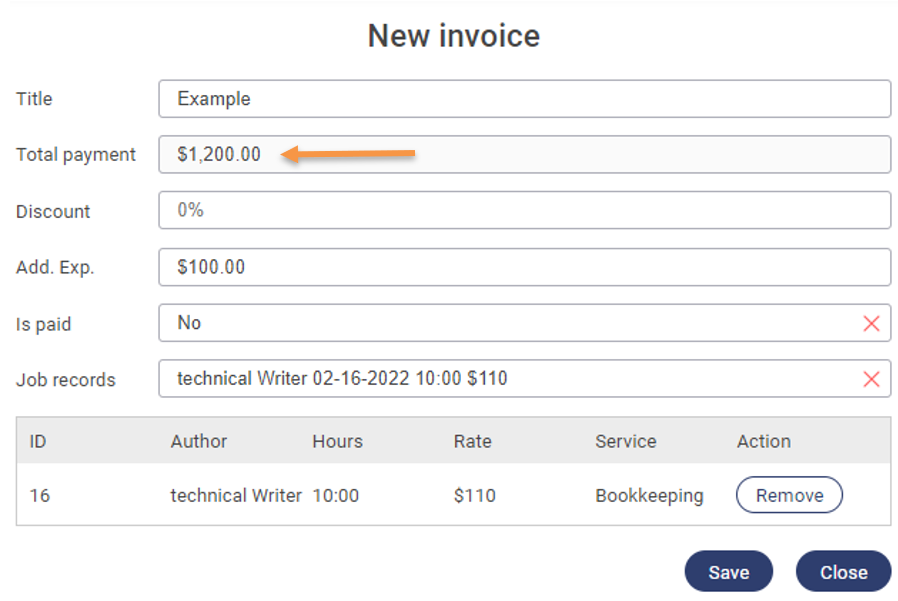Click the New invoice heading
Screen dimensions: 898x601
(x=453, y=36)
